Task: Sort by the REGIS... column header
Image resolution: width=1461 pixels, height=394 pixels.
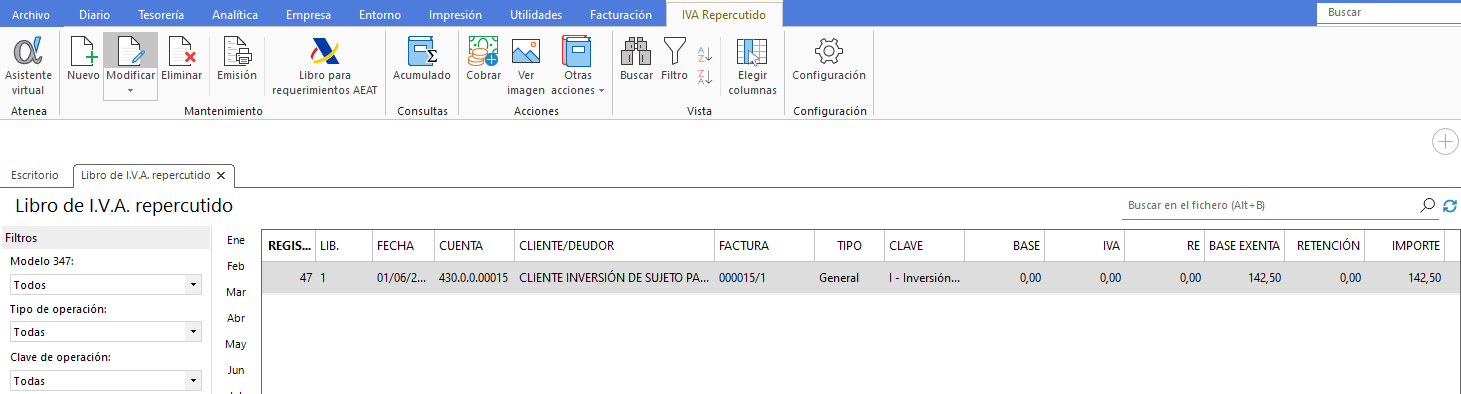Action: point(289,246)
